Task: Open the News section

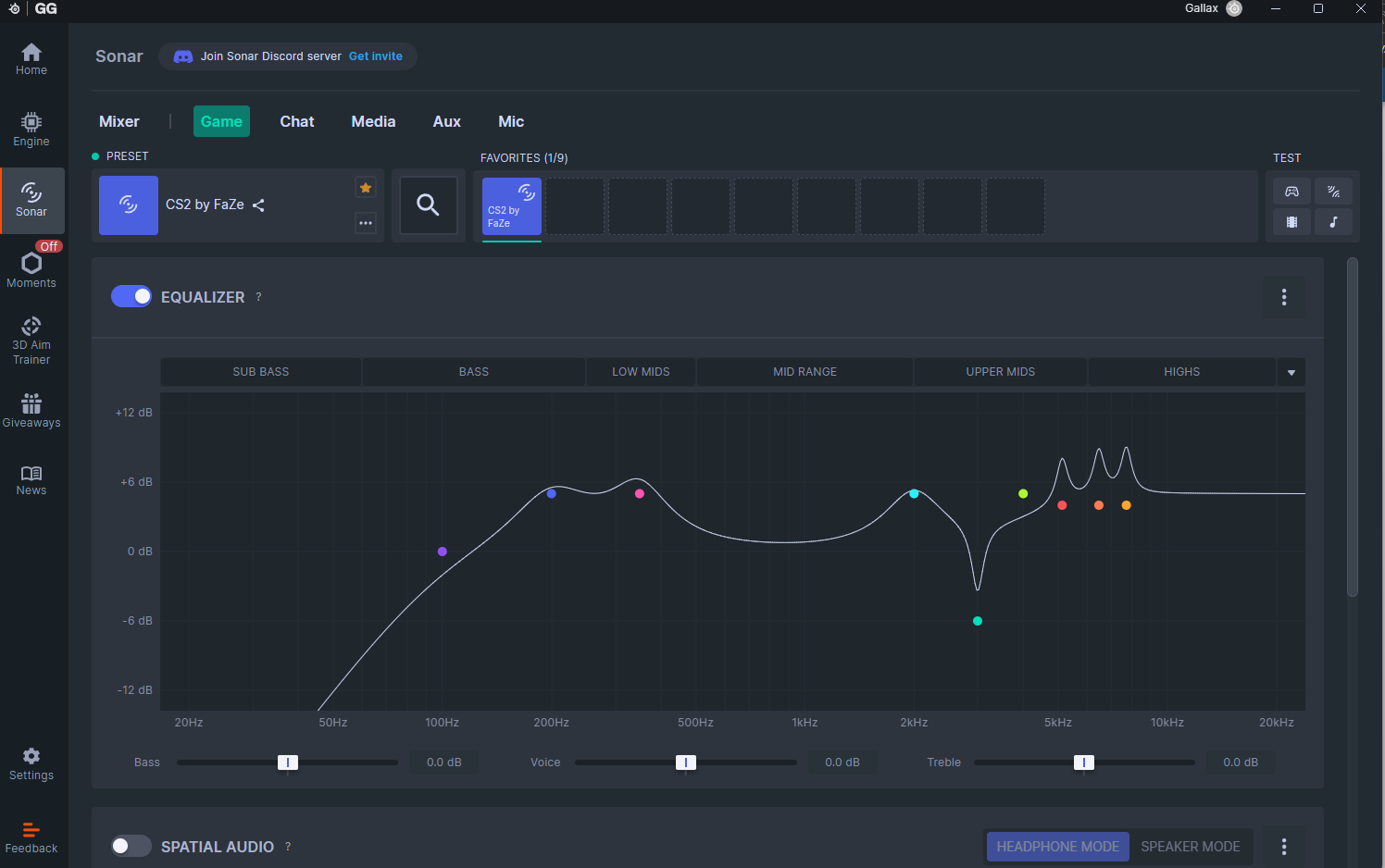Action: click(31, 480)
